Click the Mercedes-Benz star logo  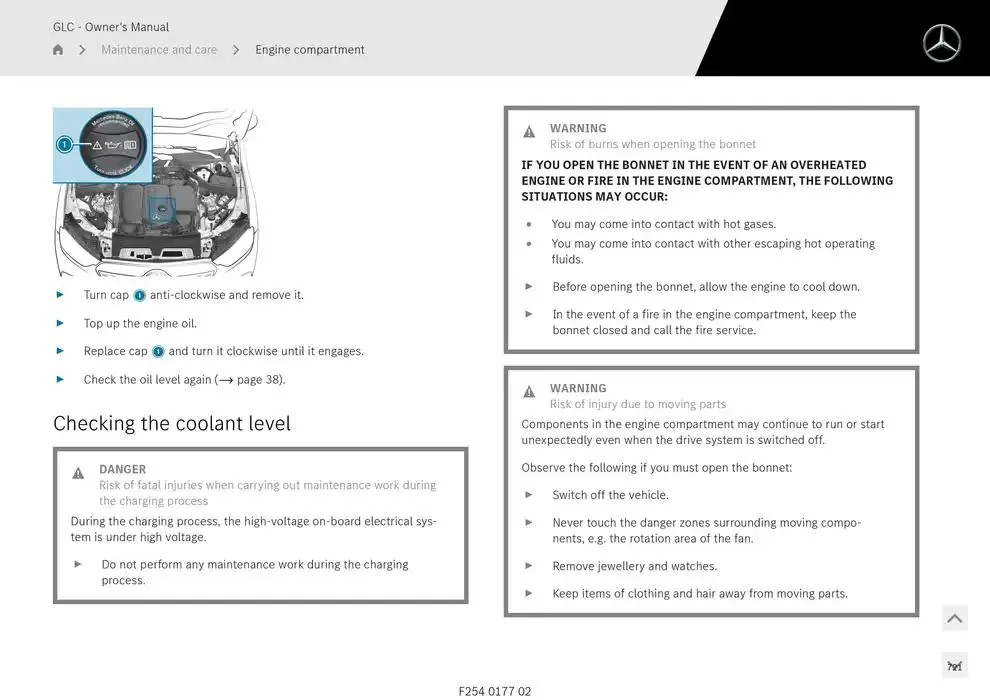940,43
